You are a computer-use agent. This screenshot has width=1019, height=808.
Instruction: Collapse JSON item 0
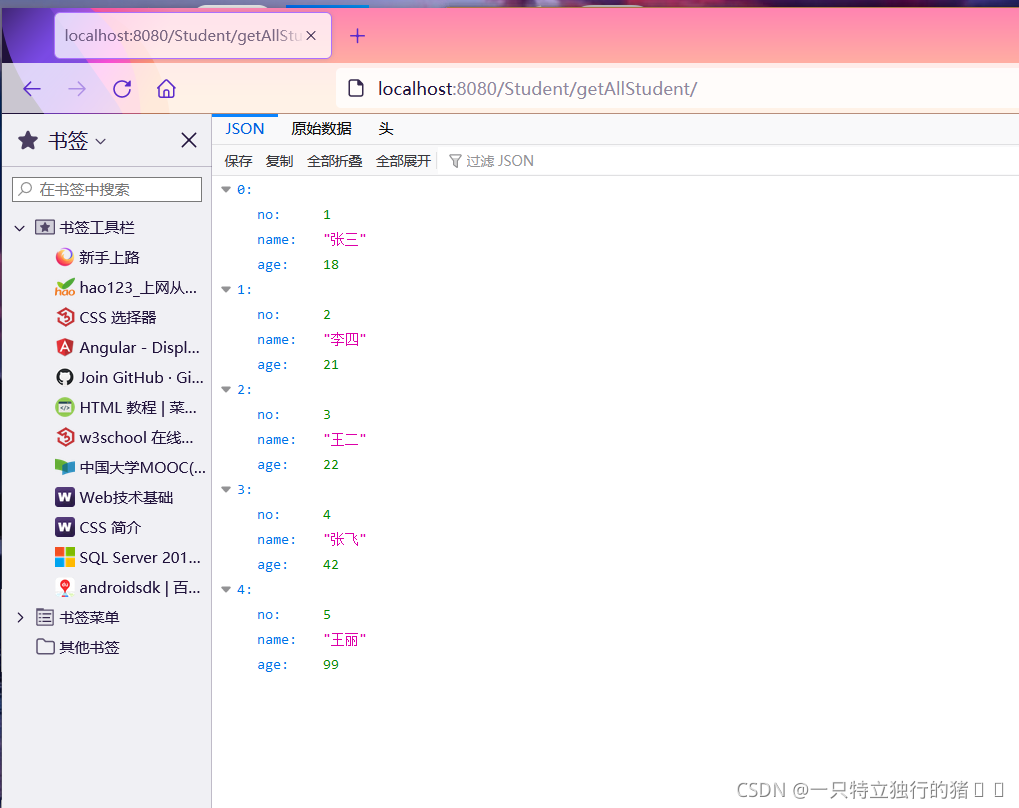tap(226, 189)
